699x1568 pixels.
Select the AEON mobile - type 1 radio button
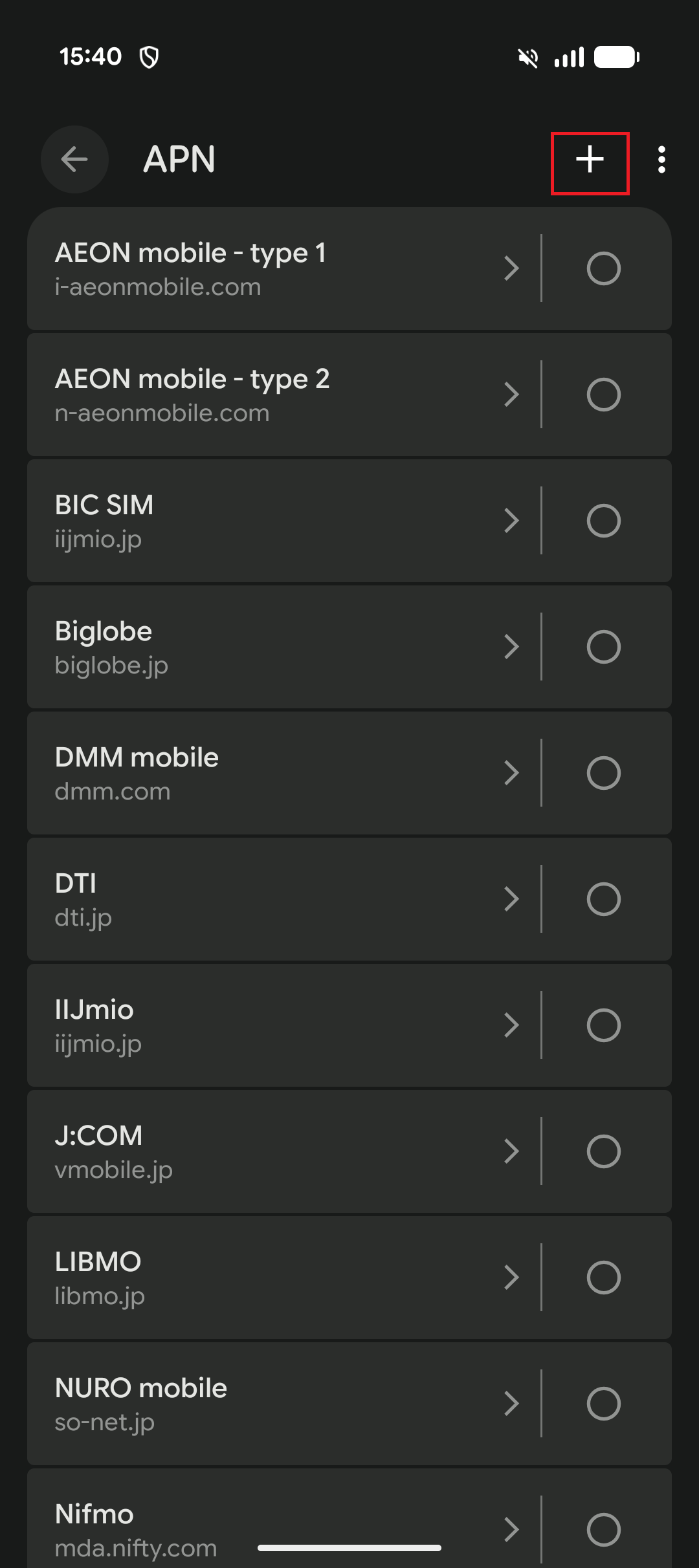pyautogui.click(x=603, y=268)
